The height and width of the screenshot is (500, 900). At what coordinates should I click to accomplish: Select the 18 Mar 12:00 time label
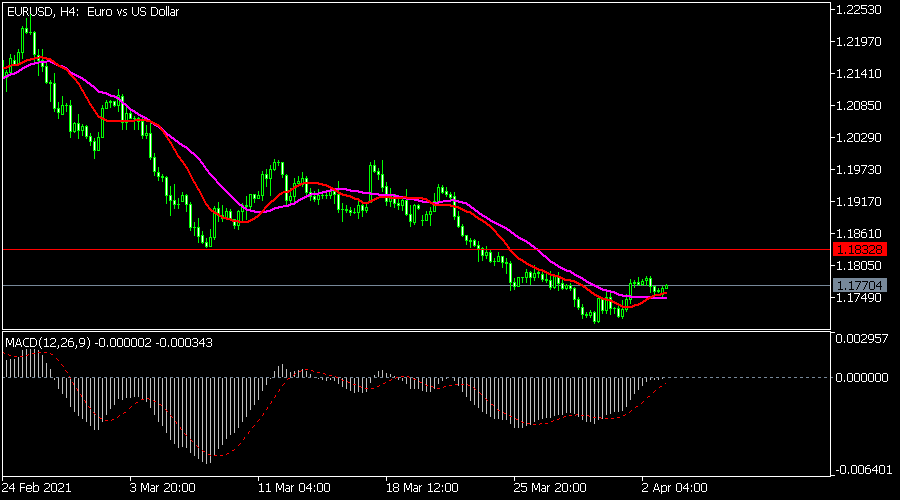coord(422,488)
